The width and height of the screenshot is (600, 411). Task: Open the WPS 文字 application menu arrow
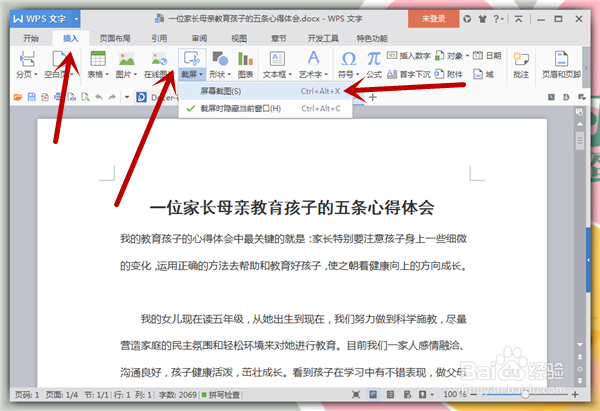(76, 18)
